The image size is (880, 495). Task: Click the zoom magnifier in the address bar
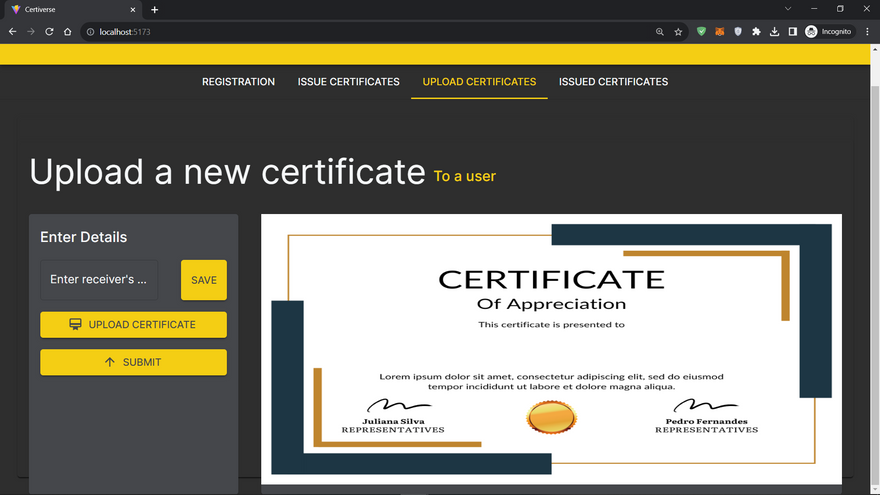tap(660, 32)
